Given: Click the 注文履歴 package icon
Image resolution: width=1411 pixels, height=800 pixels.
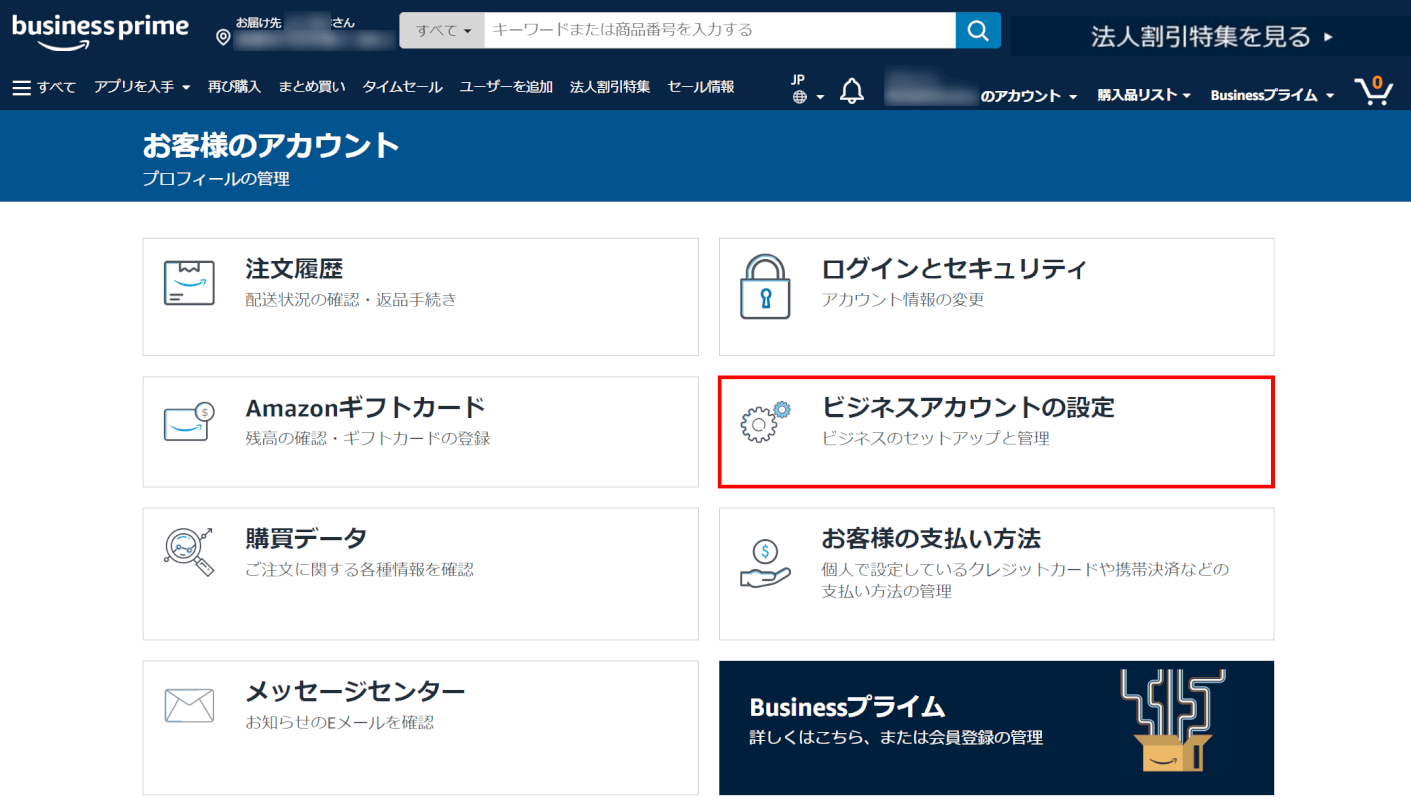Looking at the screenshot, I should [x=189, y=283].
